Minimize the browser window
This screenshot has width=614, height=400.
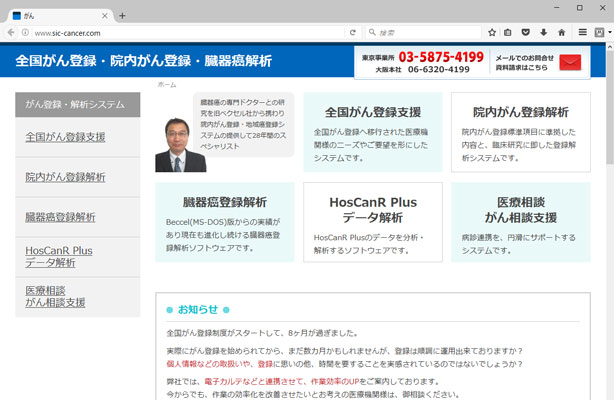point(556,7)
